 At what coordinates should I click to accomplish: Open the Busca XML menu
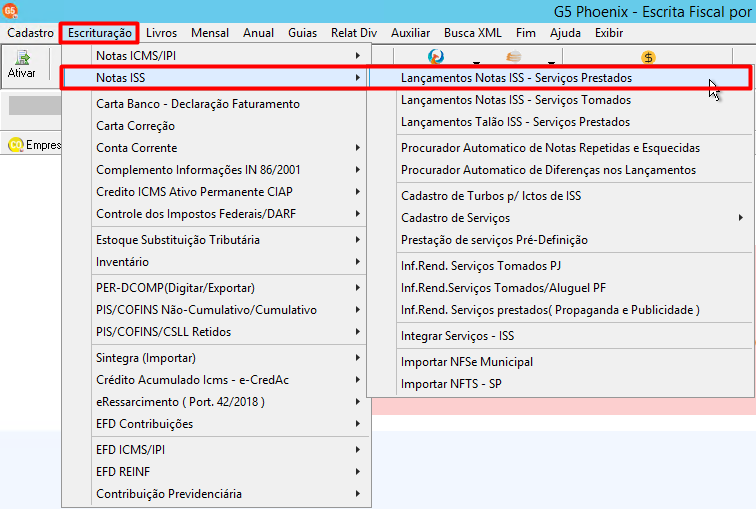click(x=472, y=33)
